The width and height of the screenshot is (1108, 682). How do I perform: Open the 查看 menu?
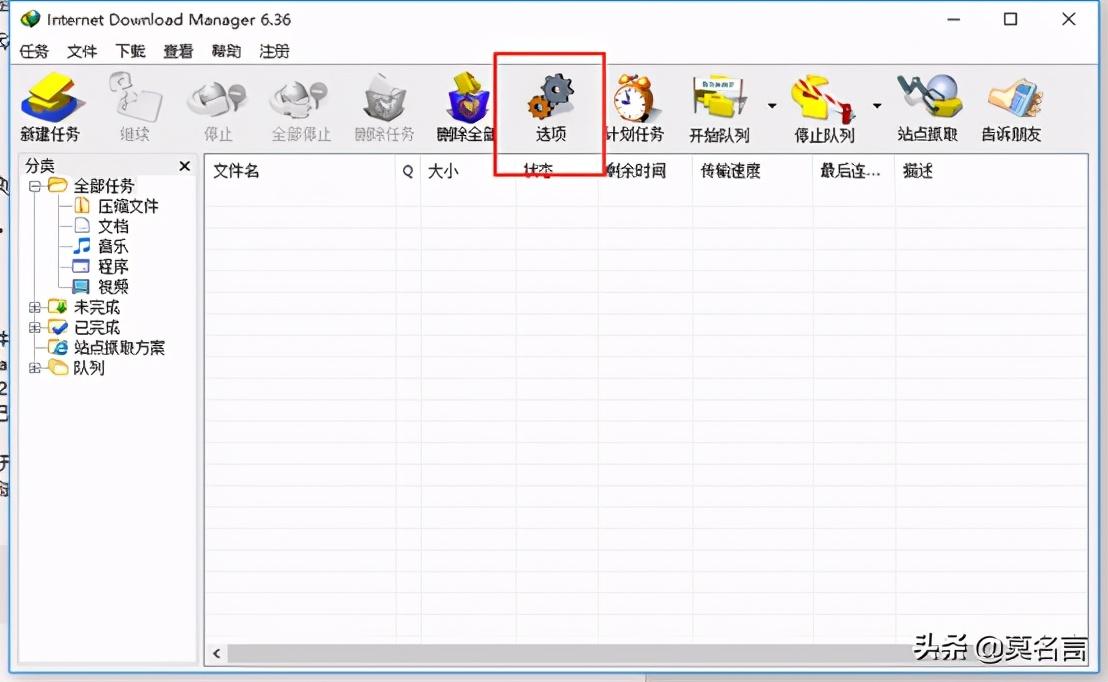click(178, 51)
